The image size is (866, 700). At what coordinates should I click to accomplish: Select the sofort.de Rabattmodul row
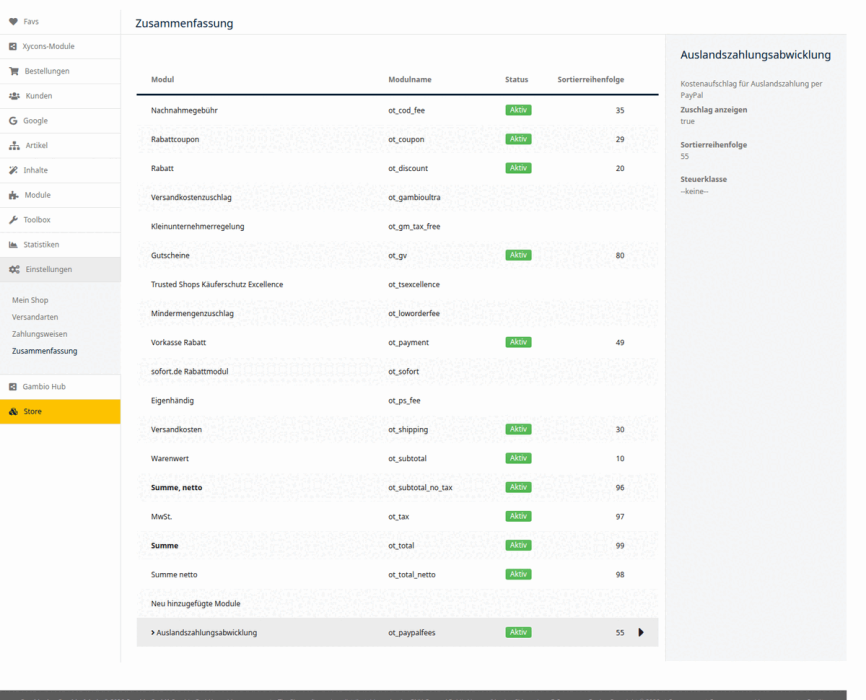coord(397,371)
